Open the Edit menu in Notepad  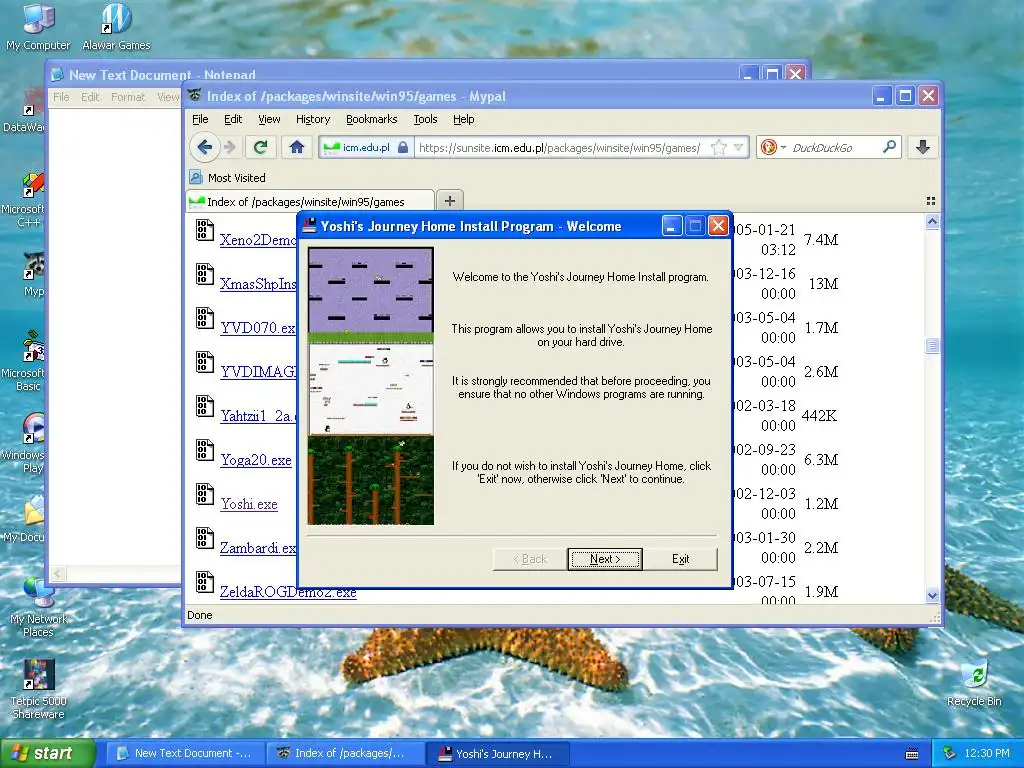point(90,97)
